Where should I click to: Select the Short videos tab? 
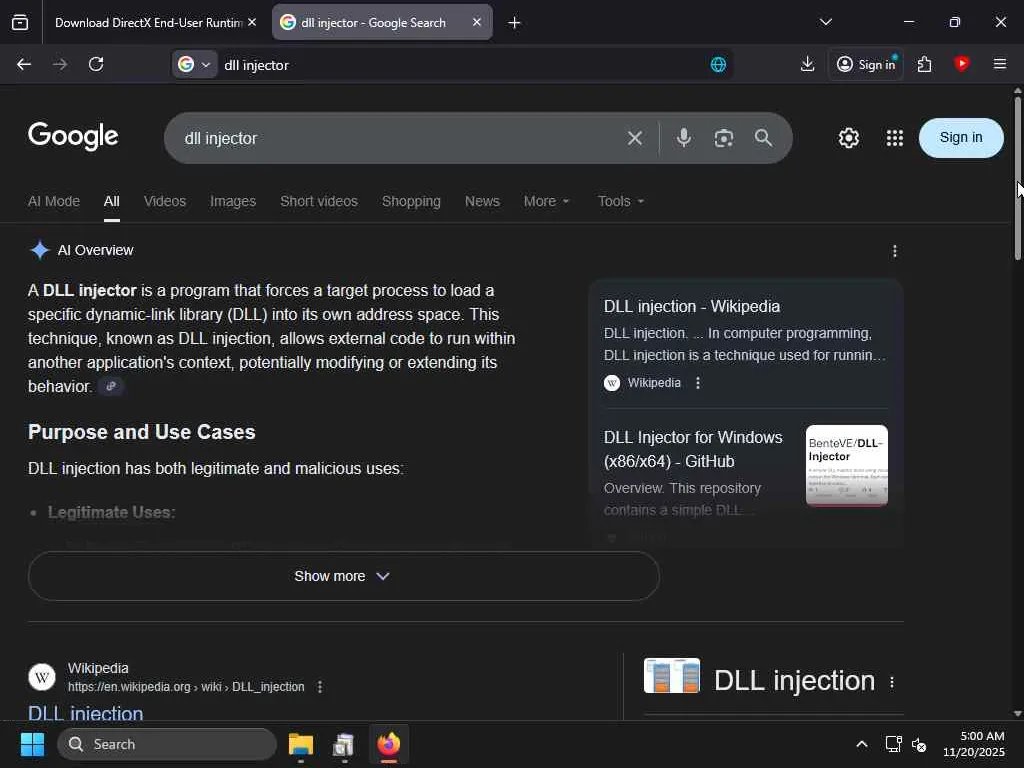tap(319, 201)
